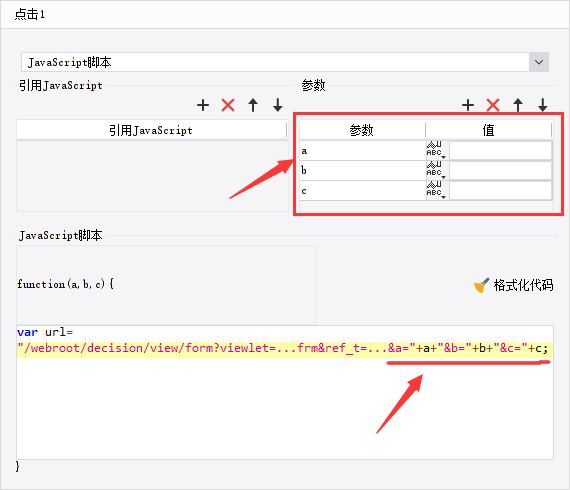Click the 引用JavaScript column header
Viewport: 570px width, 490px height.
152,130
